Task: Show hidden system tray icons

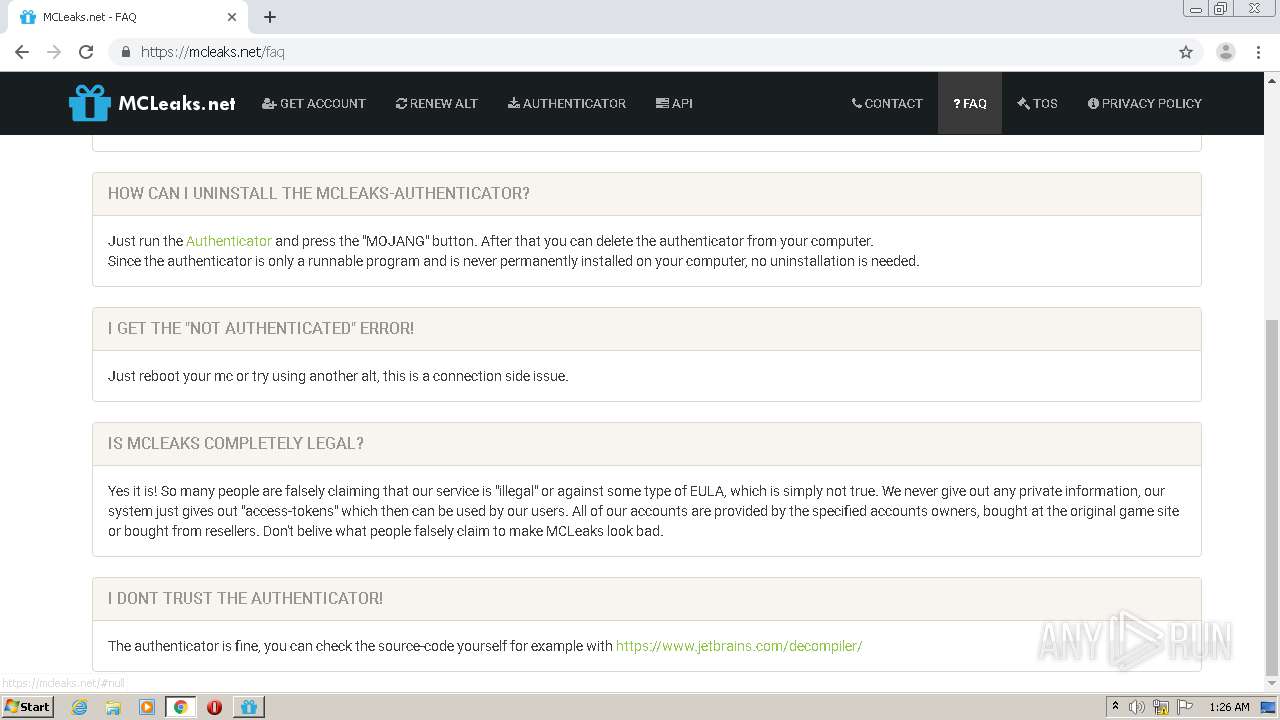Action: coord(1115,706)
